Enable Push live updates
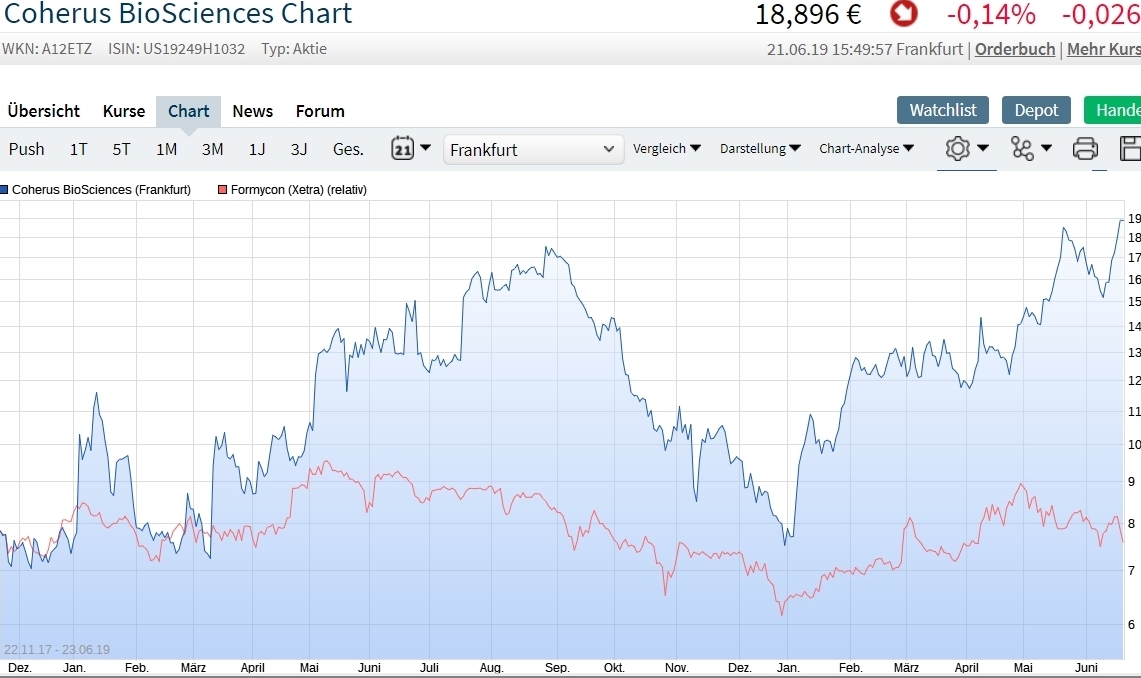The image size is (1141, 678). (x=27, y=149)
